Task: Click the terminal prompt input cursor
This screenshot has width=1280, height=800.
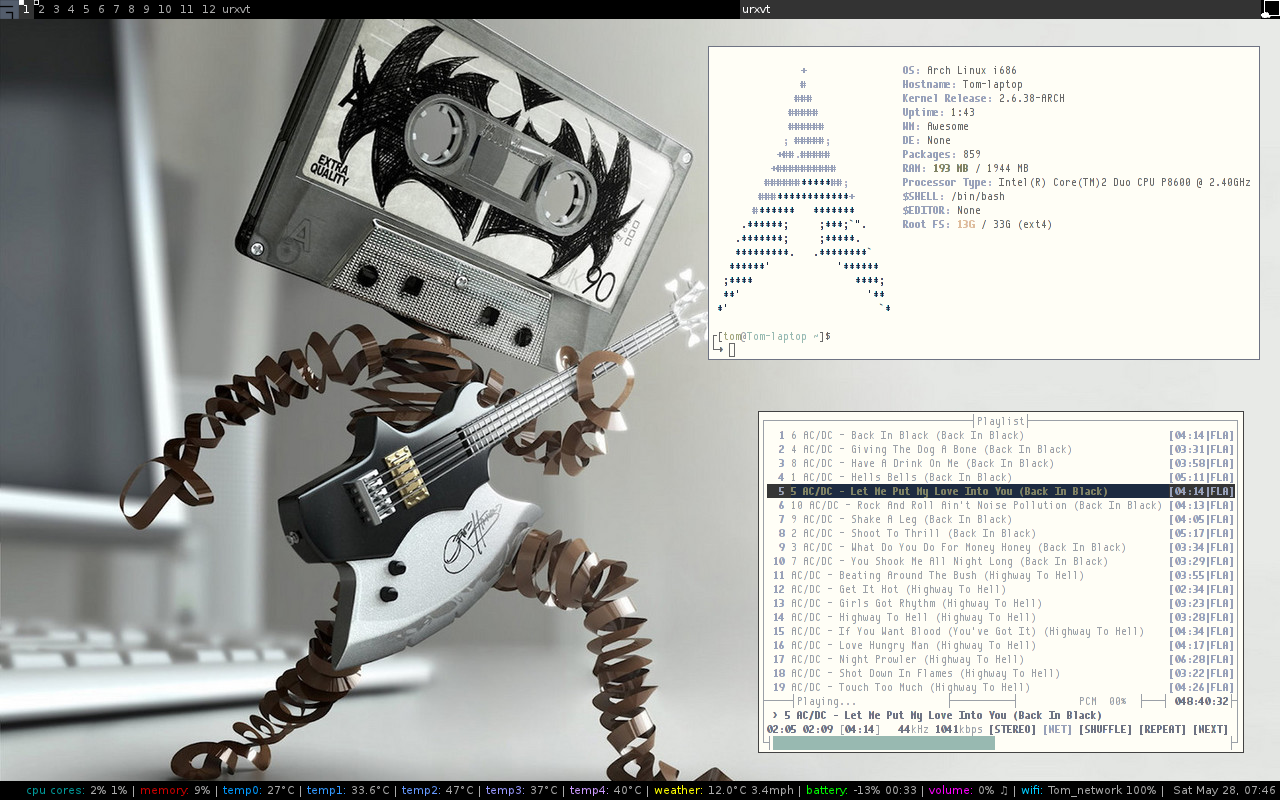Action: pos(732,350)
